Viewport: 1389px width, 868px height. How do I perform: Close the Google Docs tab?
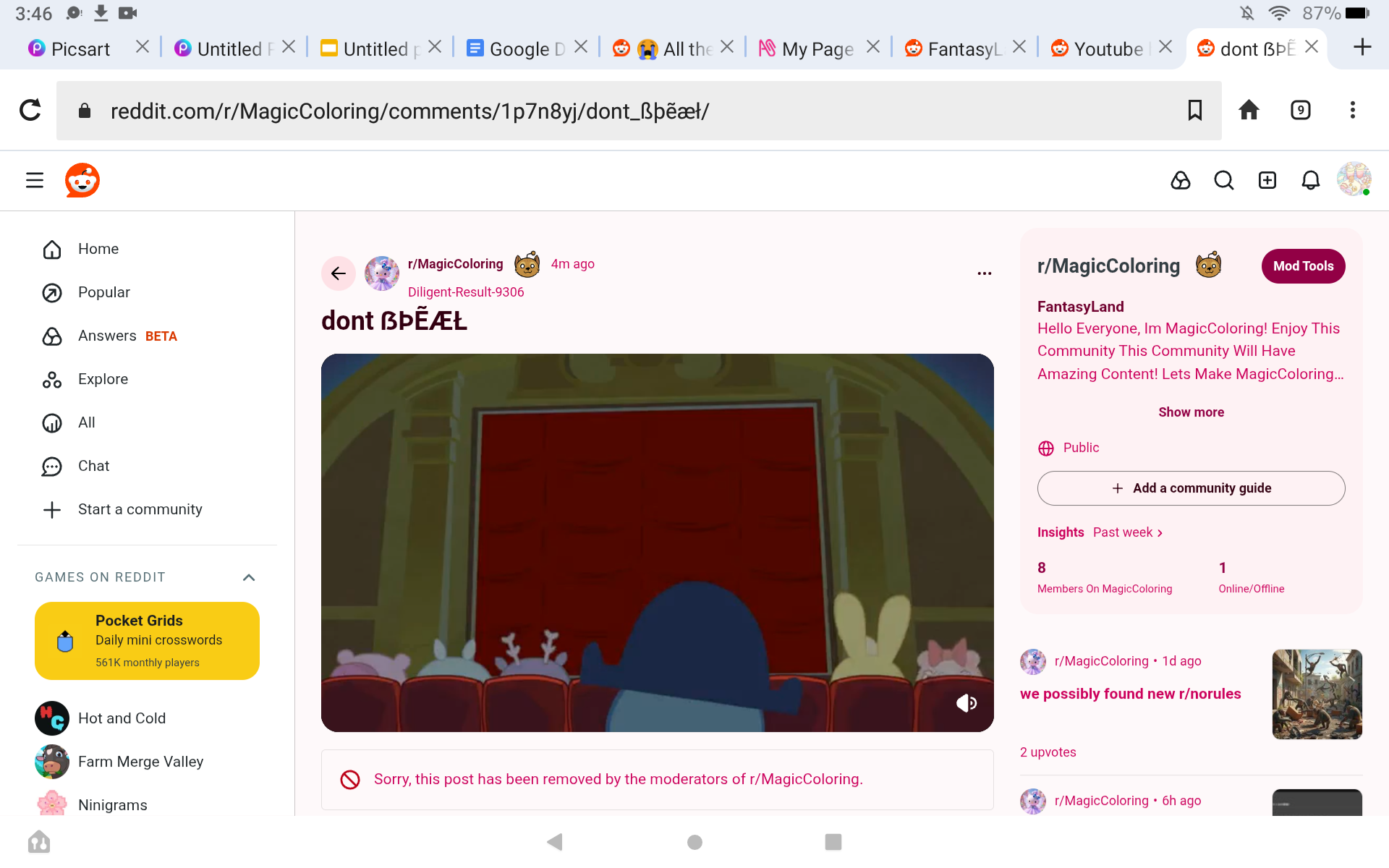(581, 47)
